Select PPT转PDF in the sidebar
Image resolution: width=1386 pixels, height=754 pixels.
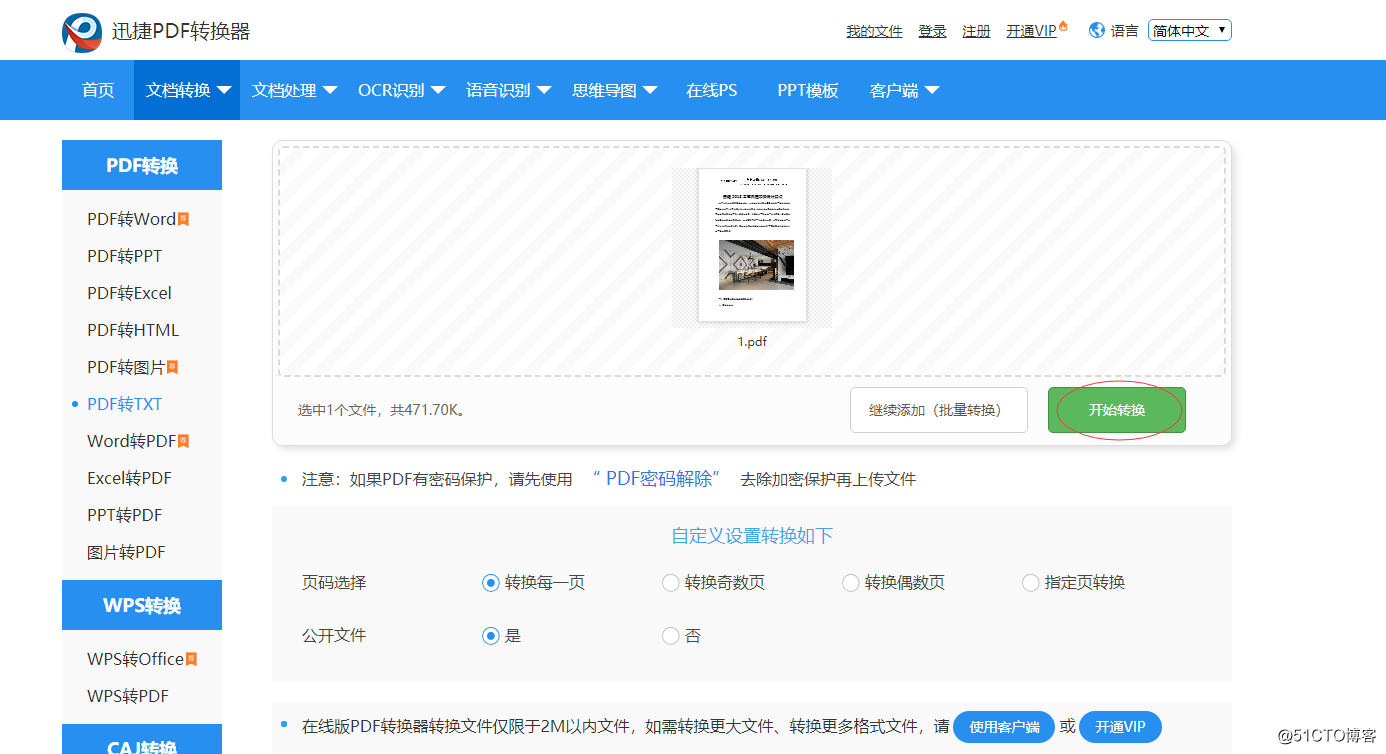[124, 515]
